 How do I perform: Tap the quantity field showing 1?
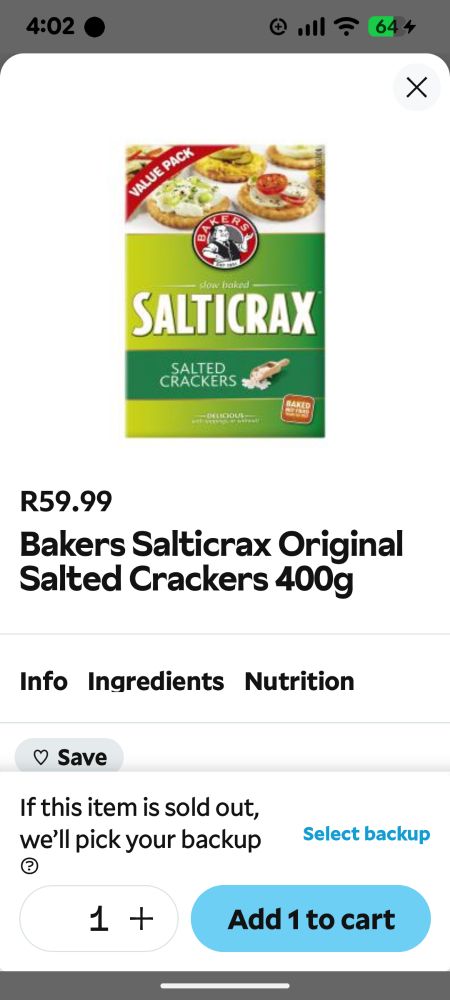click(99, 918)
